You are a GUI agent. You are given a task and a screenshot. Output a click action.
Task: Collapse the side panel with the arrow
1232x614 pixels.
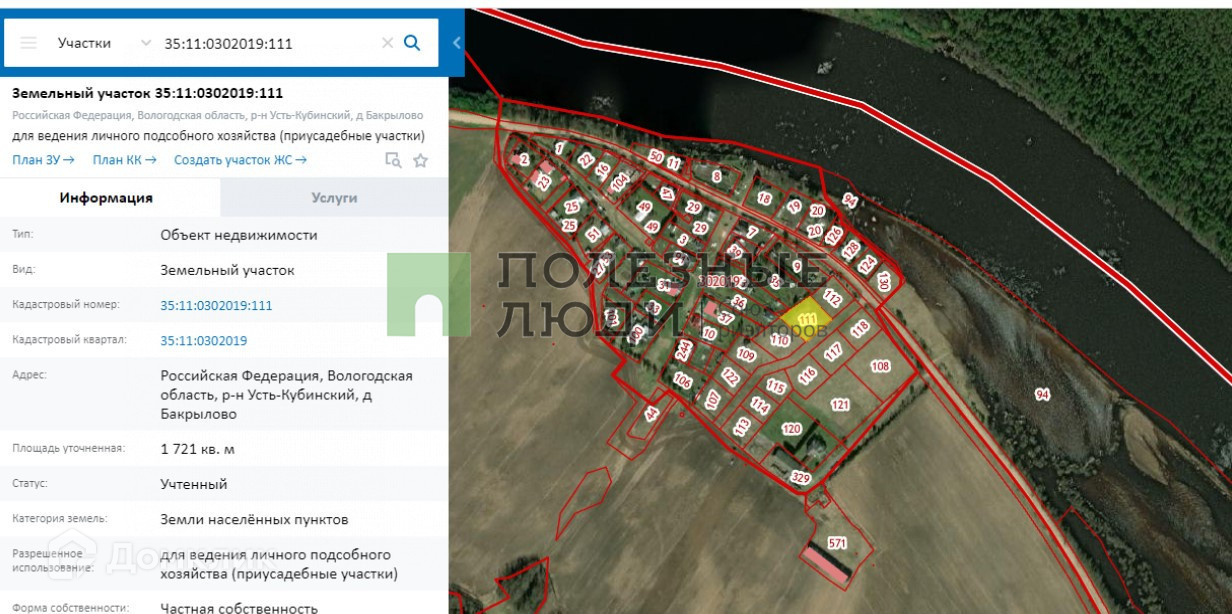pos(457,43)
